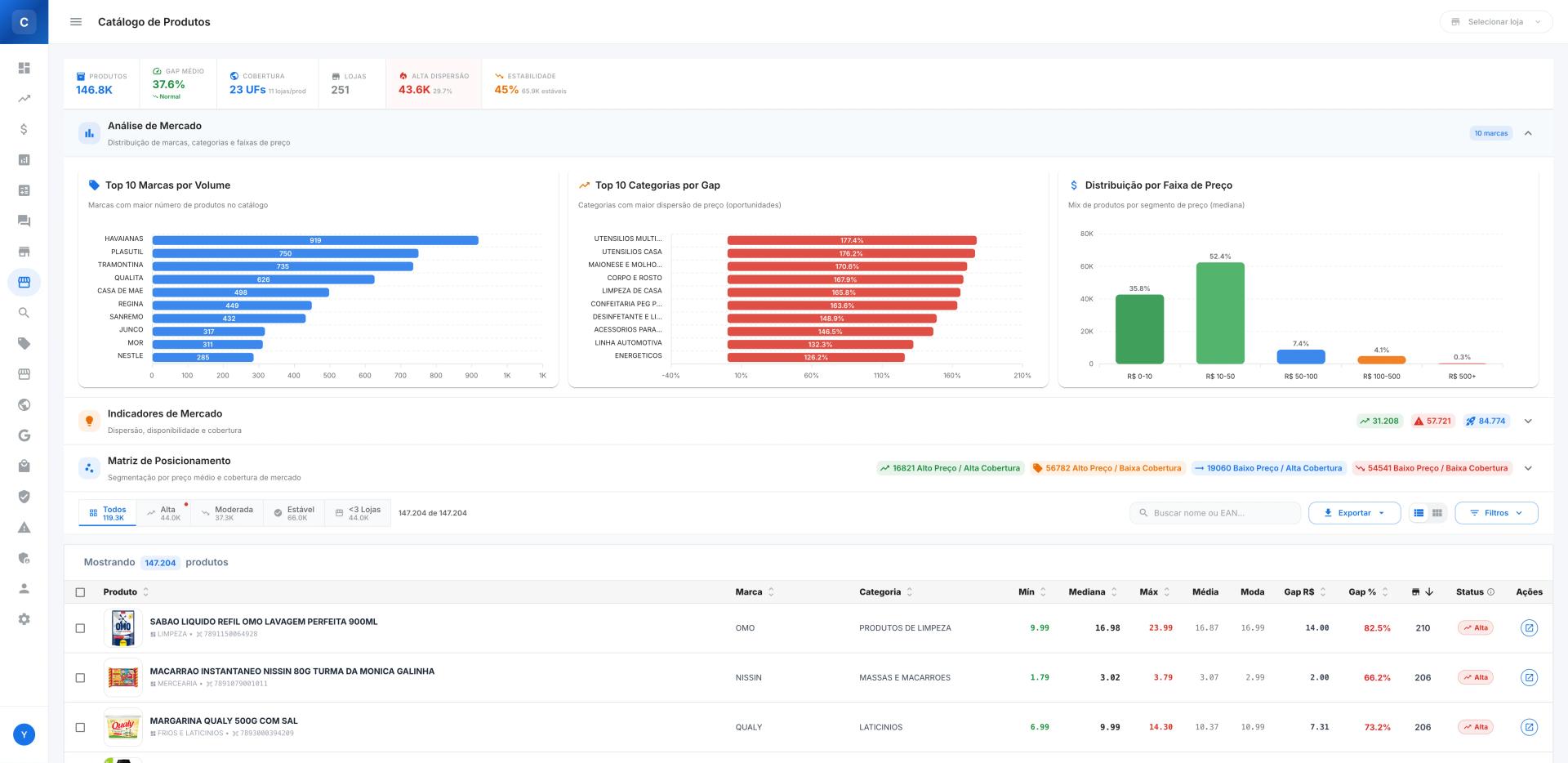Open the Filtros dropdown
This screenshot has width=1568, height=763.
(x=1496, y=513)
